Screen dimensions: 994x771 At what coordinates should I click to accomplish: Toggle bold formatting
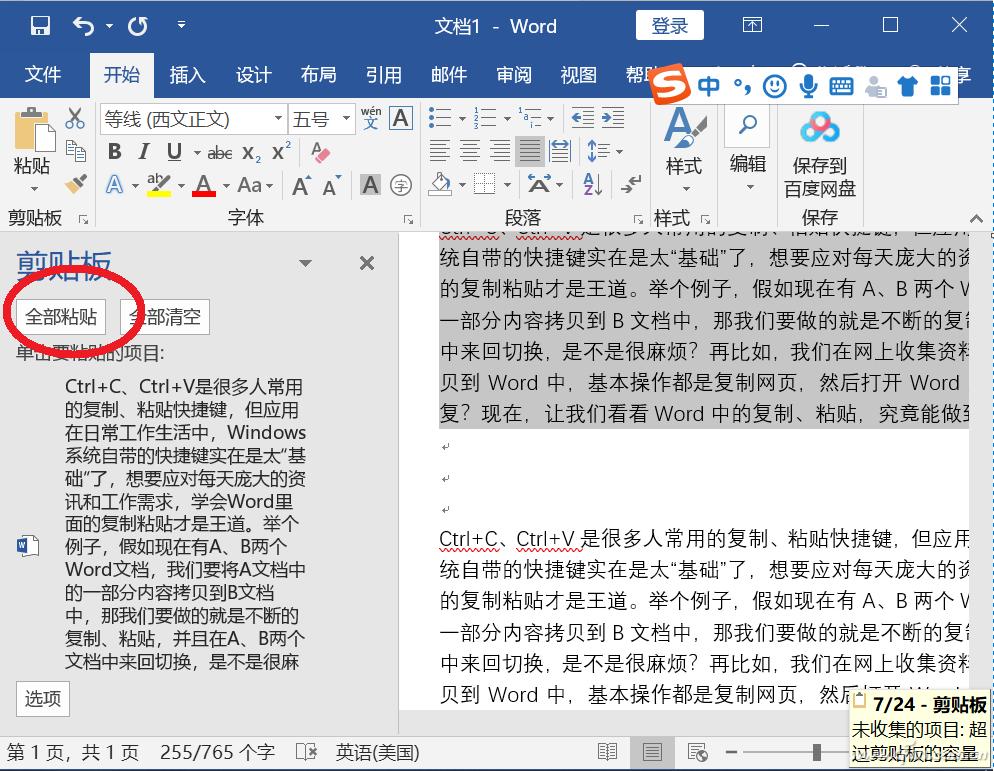[x=113, y=151]
